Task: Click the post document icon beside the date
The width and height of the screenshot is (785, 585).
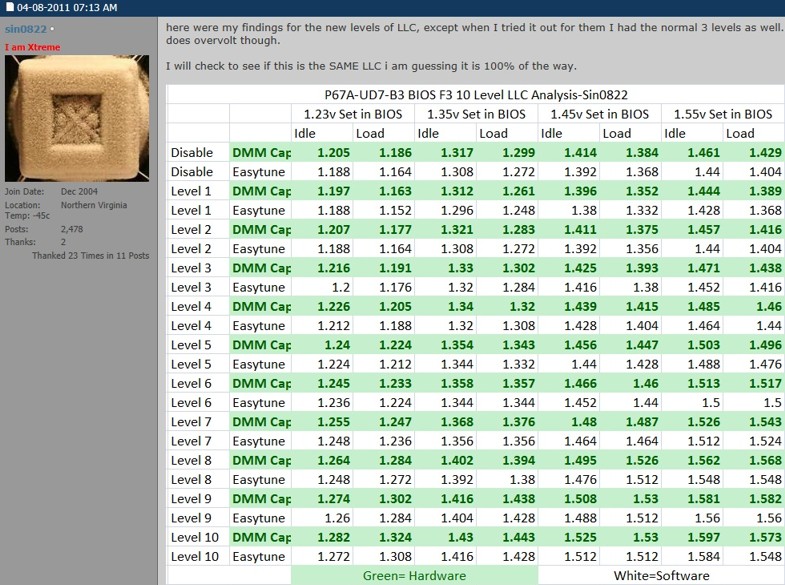Action: click(x=10, y=7)
